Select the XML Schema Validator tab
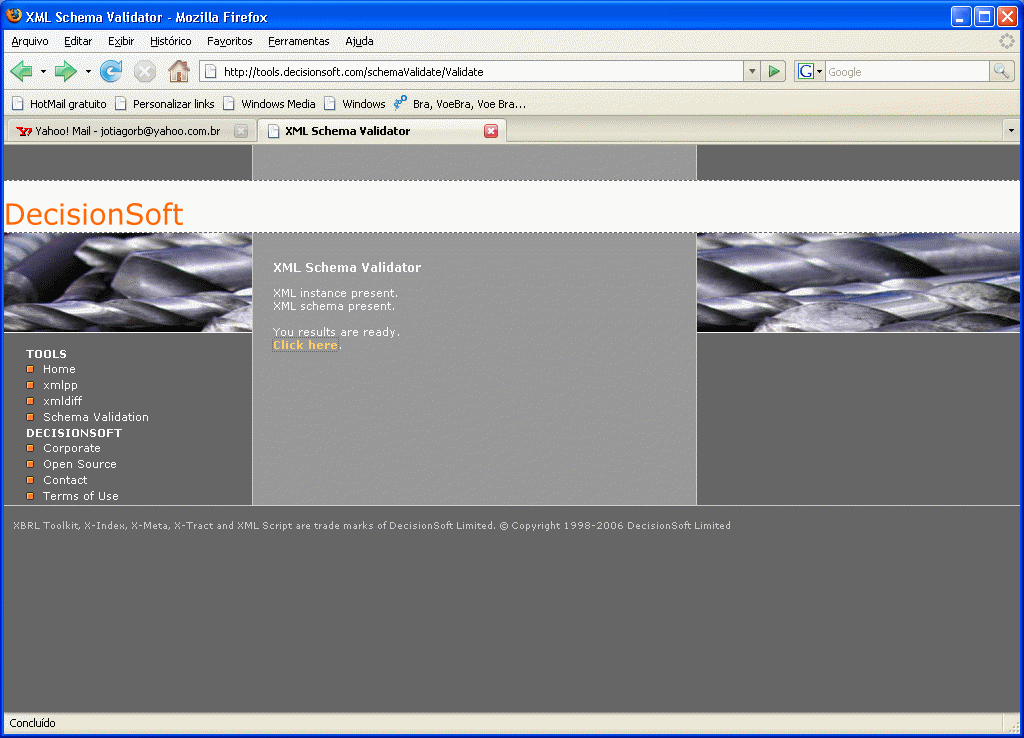Screen dimensions: 1024x738 [x=382, y=131]
